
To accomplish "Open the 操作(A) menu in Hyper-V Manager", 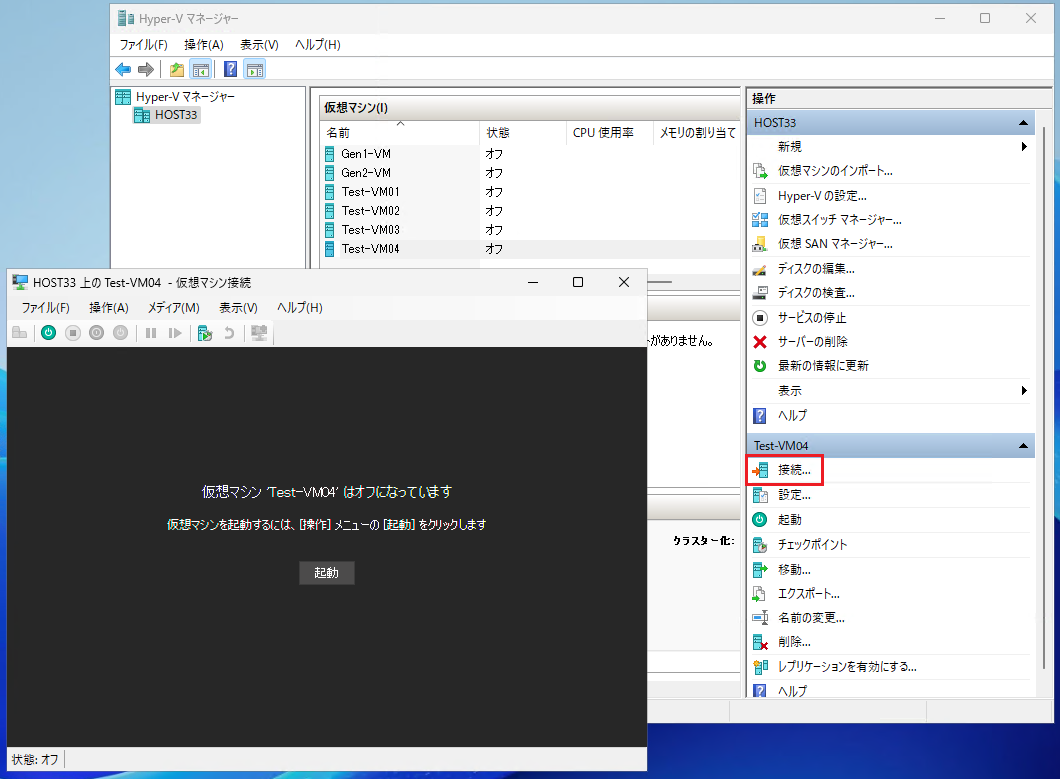I will point(204,44).
